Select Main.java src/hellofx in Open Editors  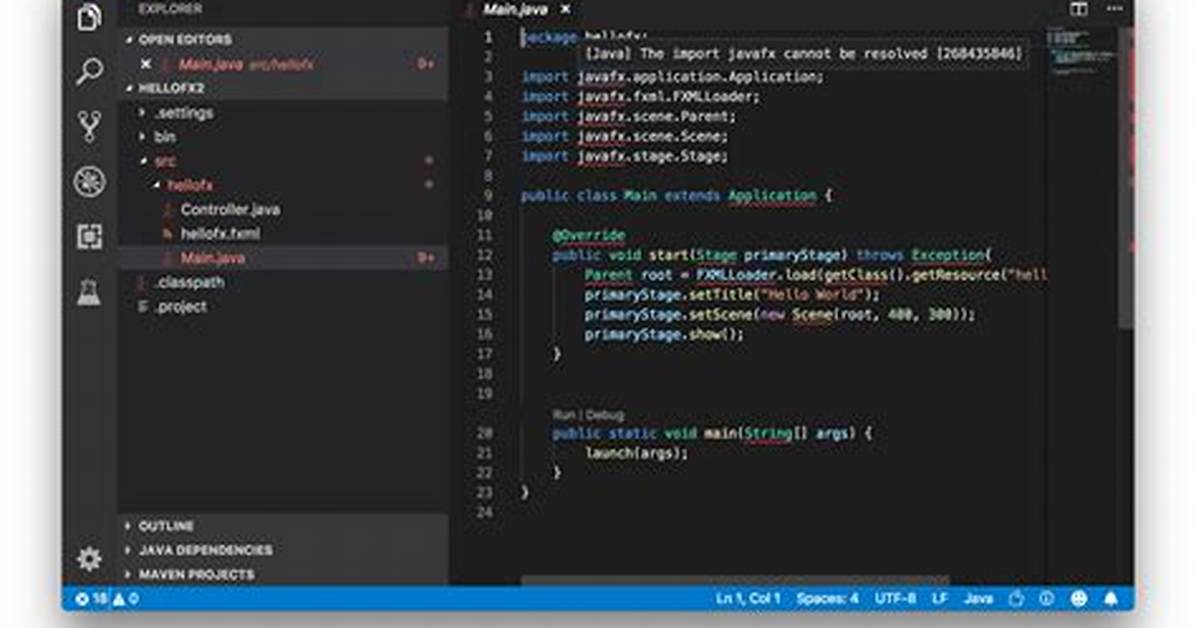tap(283, 64)
